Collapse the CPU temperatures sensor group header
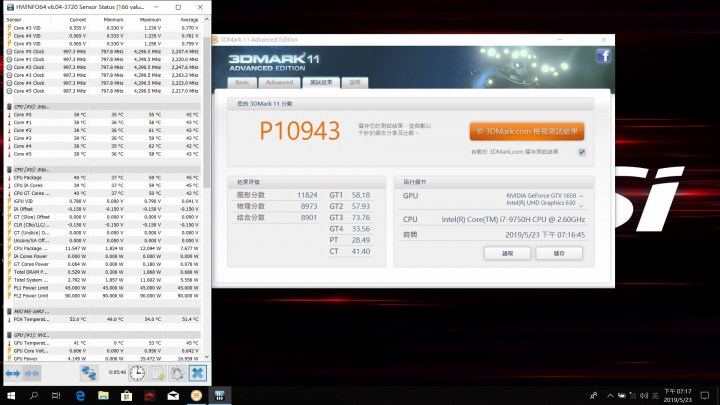 pyautogui.click(x=104, y=107)
